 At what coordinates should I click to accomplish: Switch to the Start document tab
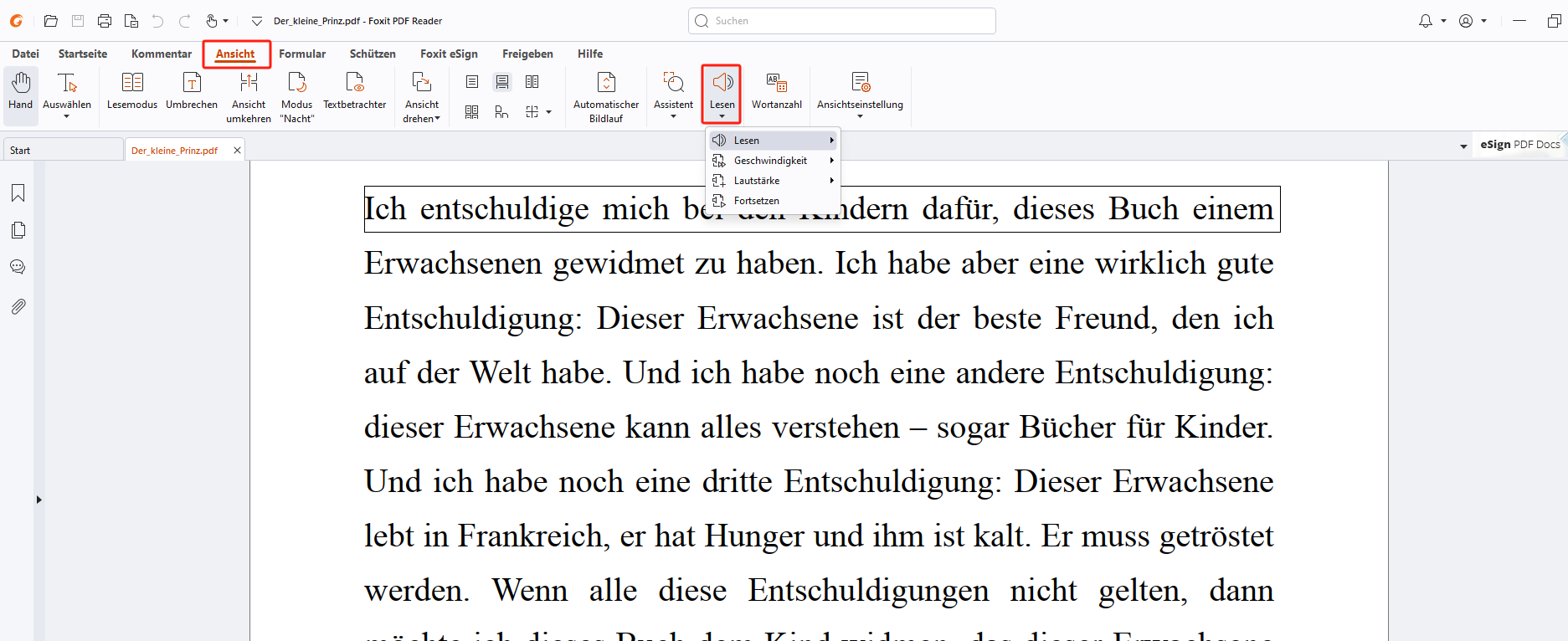[63, 151]
